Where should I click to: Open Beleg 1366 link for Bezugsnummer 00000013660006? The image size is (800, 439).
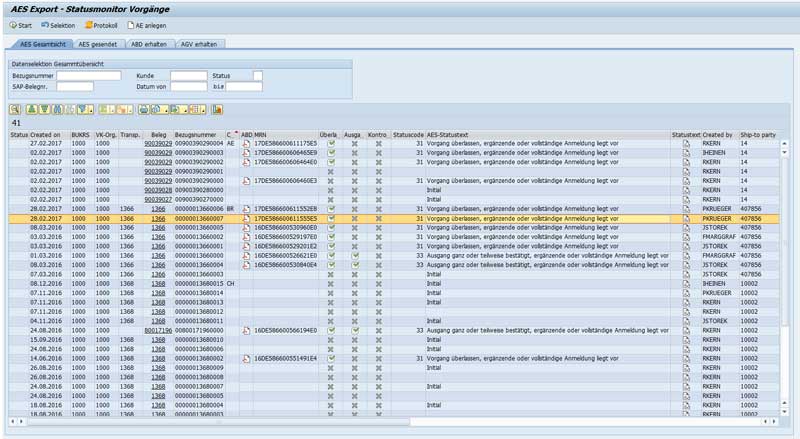pos(158,209)
